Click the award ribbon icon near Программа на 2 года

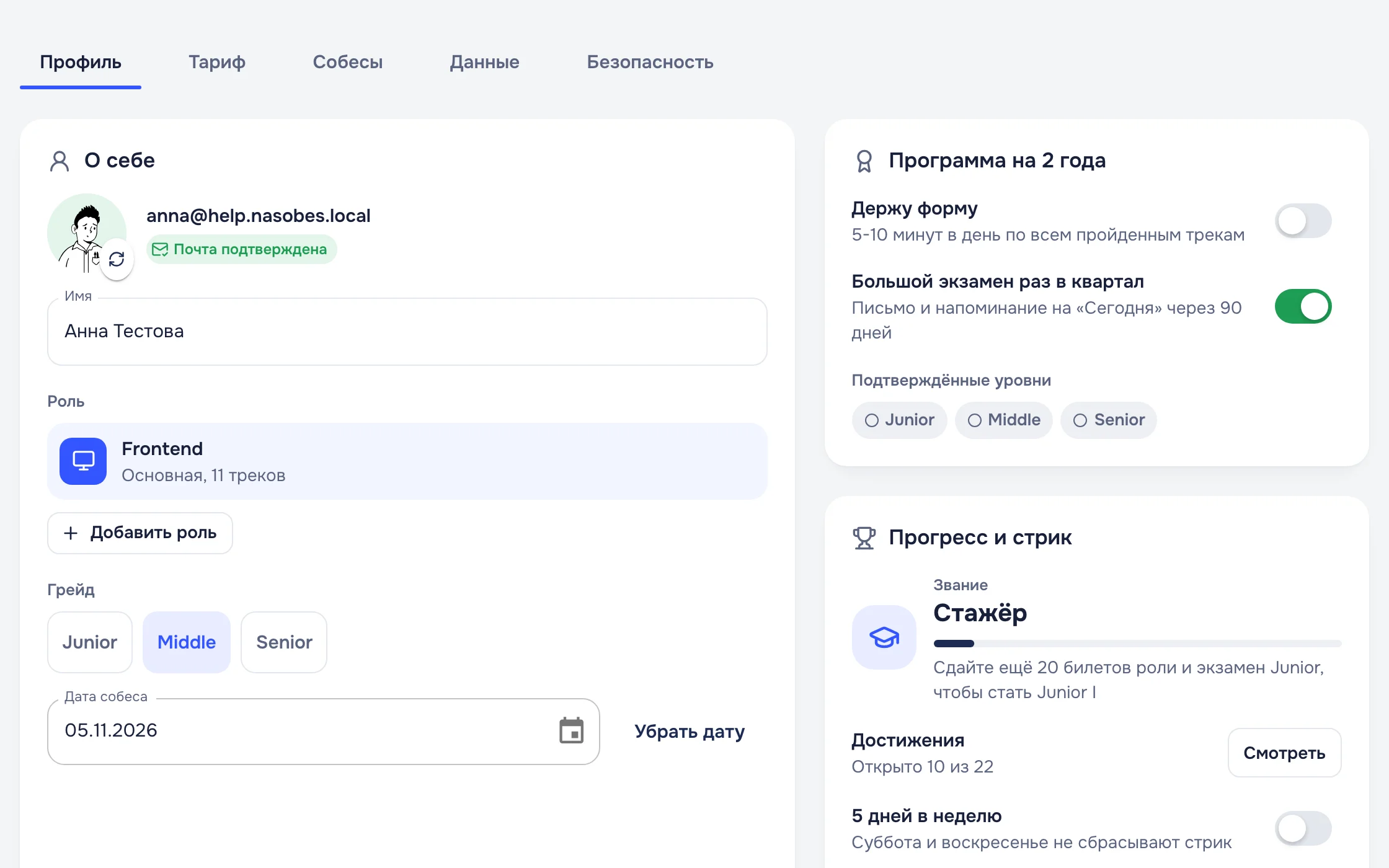pos(864,161)
